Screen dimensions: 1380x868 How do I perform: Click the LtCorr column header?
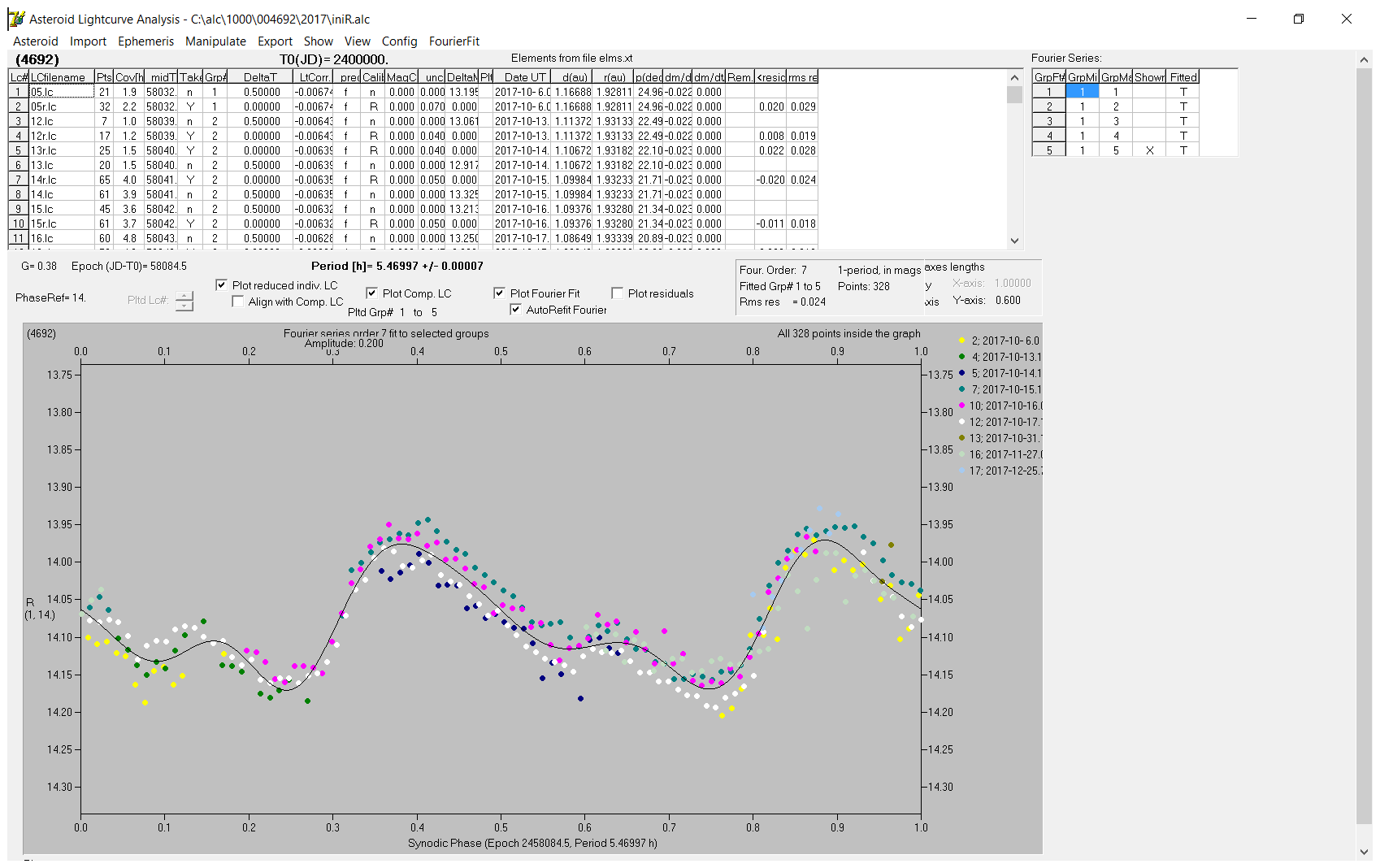(314, 77)
